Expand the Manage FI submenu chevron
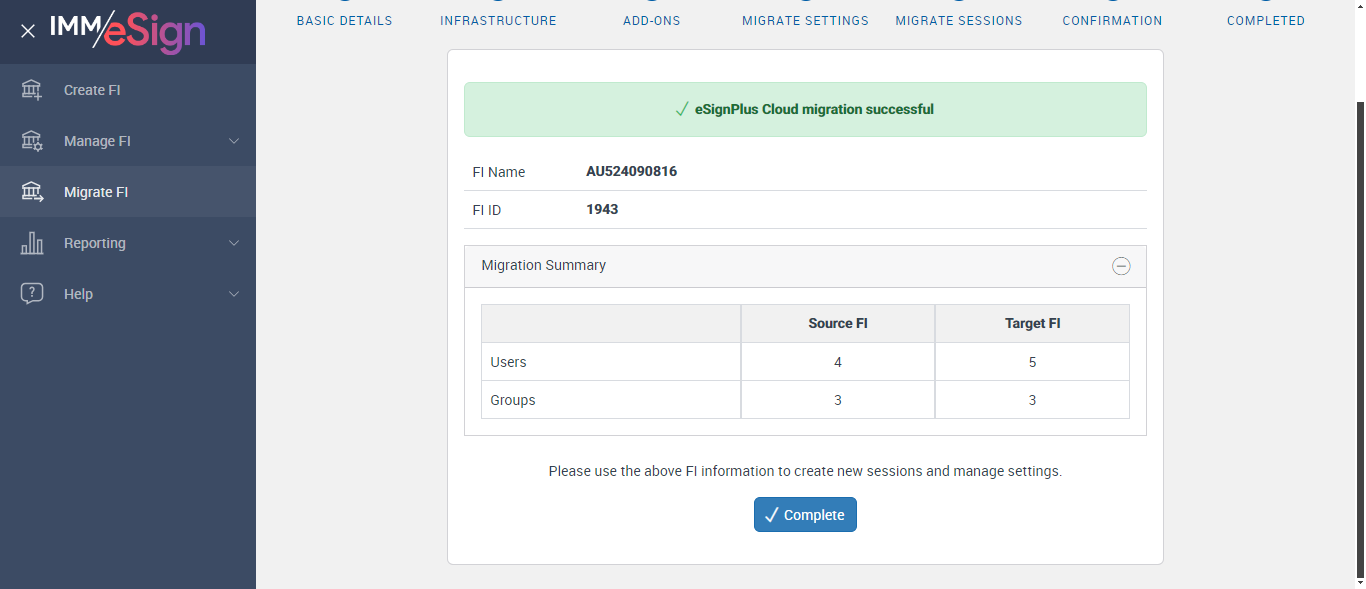Screen dimensions: 1366x589 234,141
